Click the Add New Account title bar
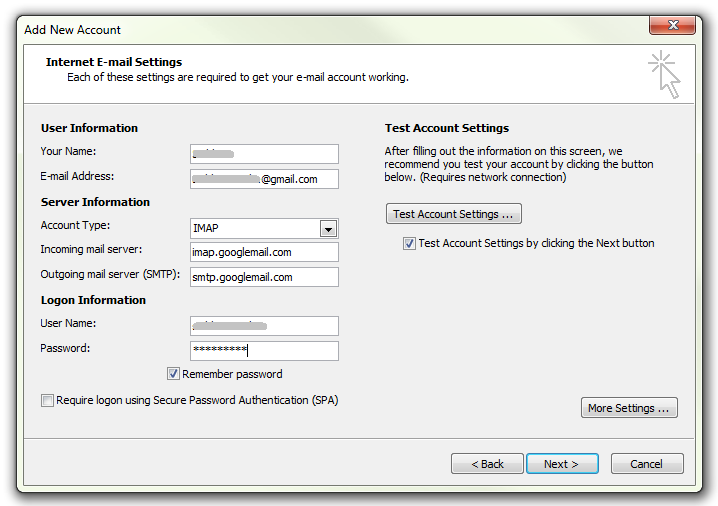The image size is (718, 506). [300, 29]
